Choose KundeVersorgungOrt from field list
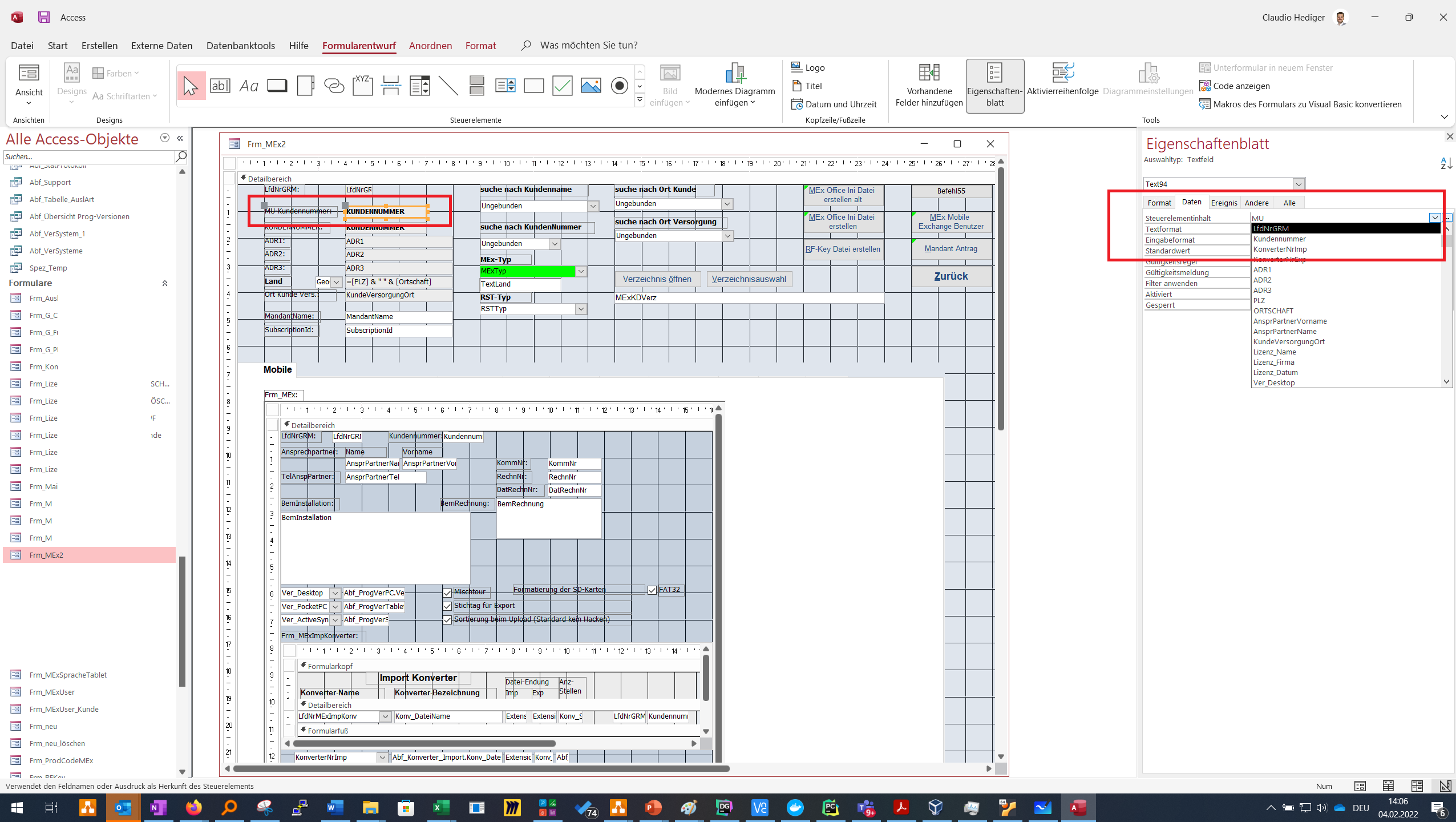 pyautogui.click(x=1346, y=341)
